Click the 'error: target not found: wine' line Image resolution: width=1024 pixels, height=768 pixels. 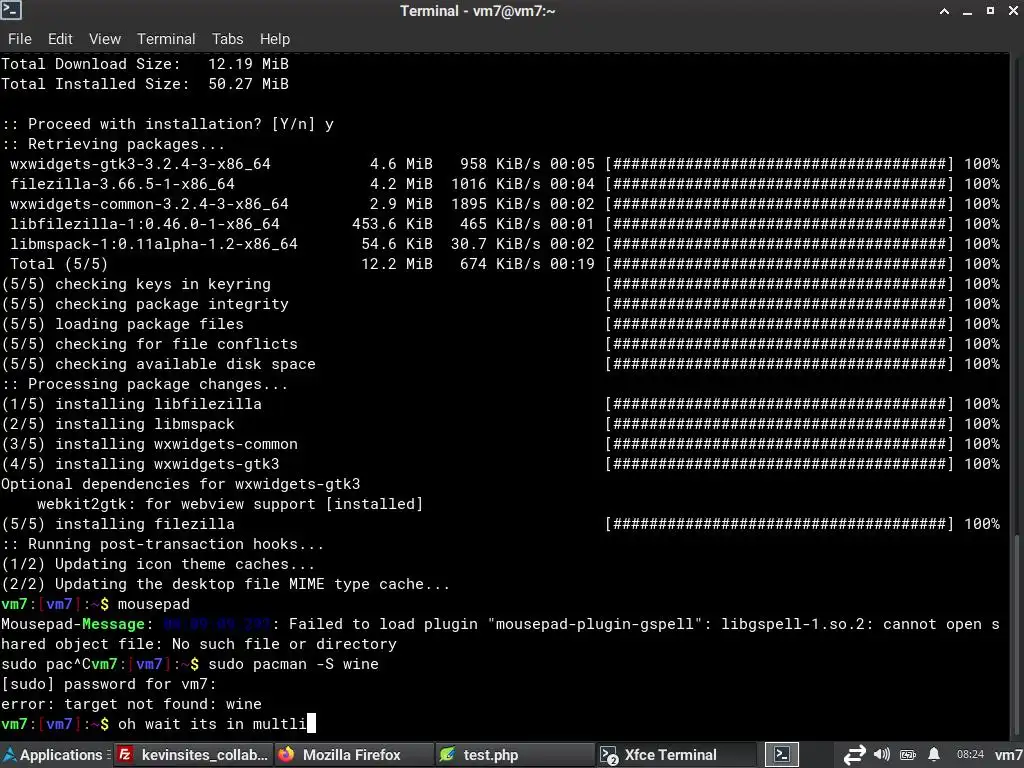pos(131,704)
